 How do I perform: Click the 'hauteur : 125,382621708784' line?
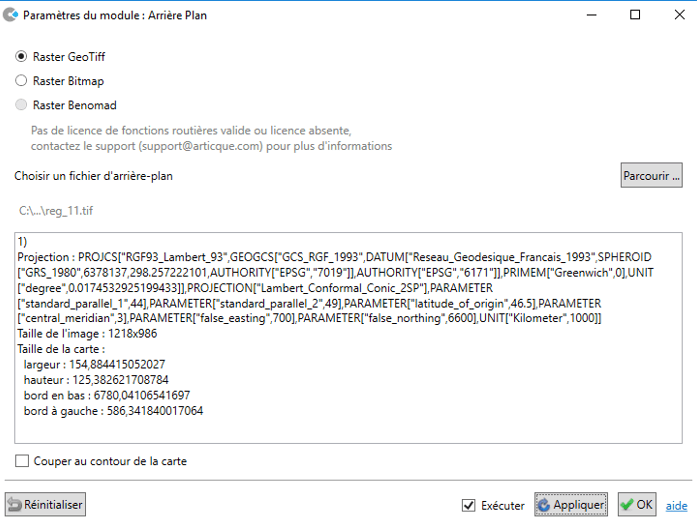pyautogui.click(x=96, y=380)
